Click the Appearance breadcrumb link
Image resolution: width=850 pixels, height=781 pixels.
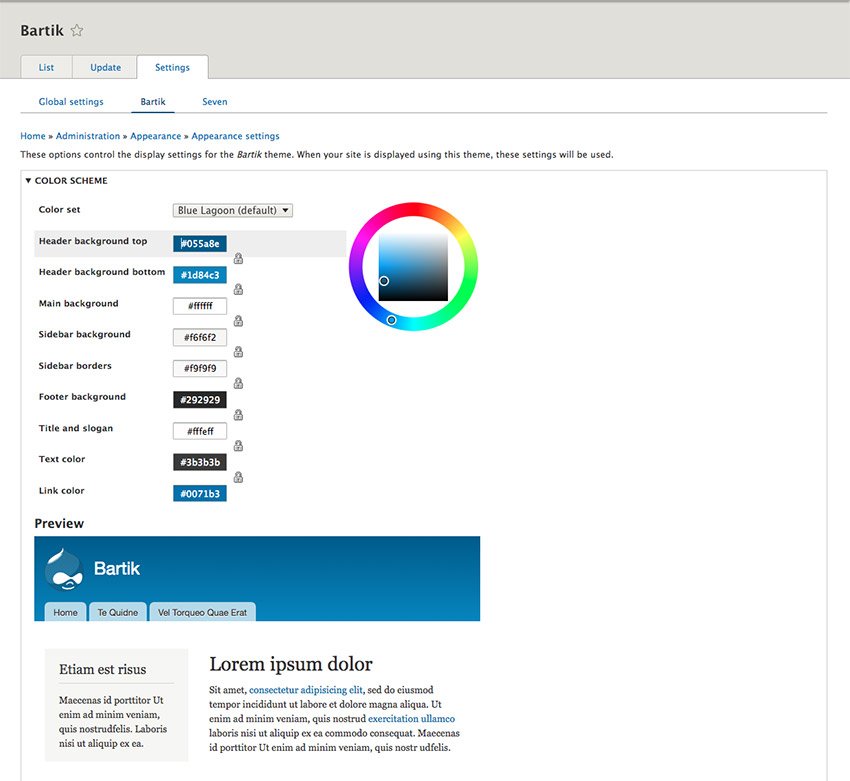[x=155, y=136]
